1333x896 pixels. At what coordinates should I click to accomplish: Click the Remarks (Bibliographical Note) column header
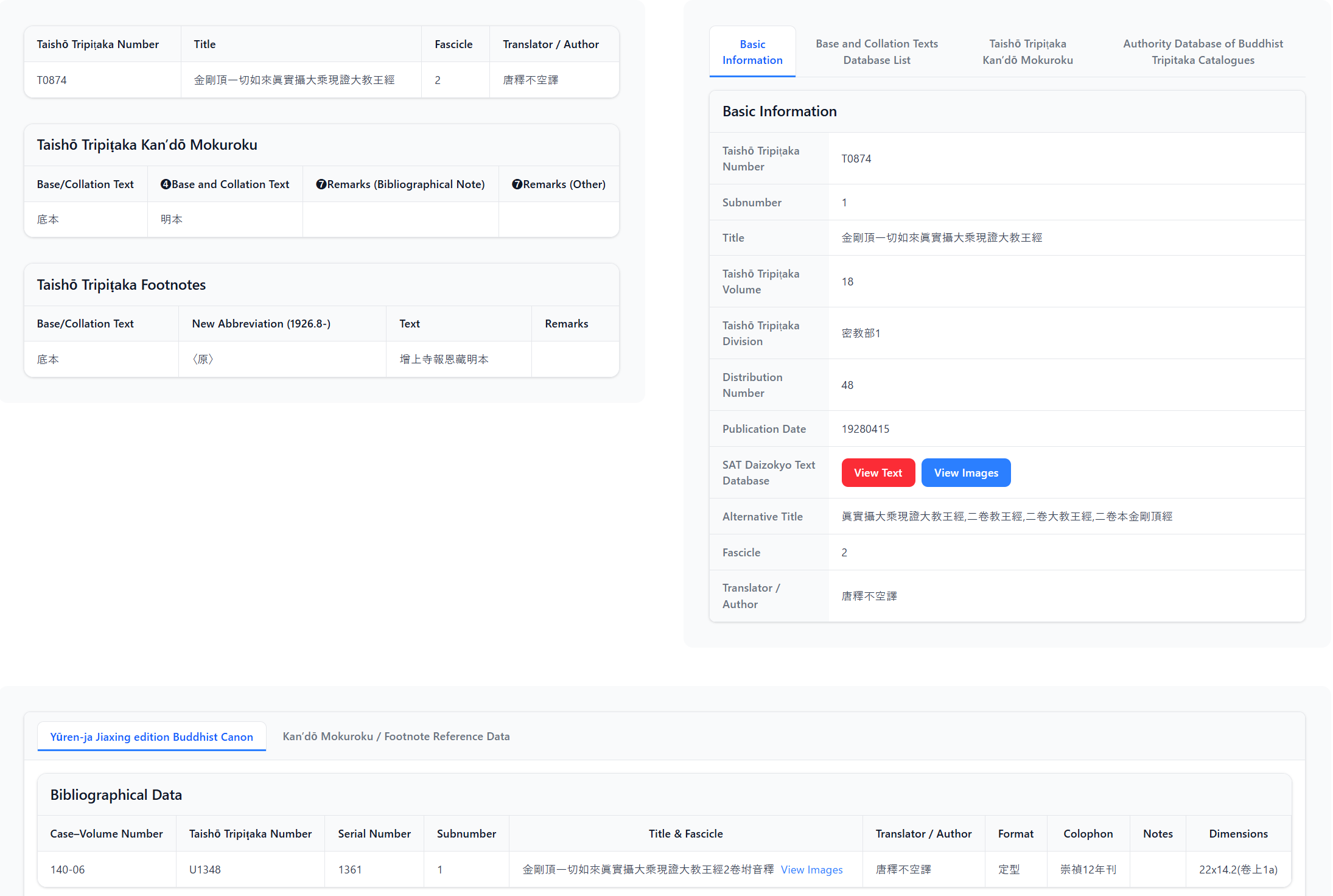click(x=401, y=184)
